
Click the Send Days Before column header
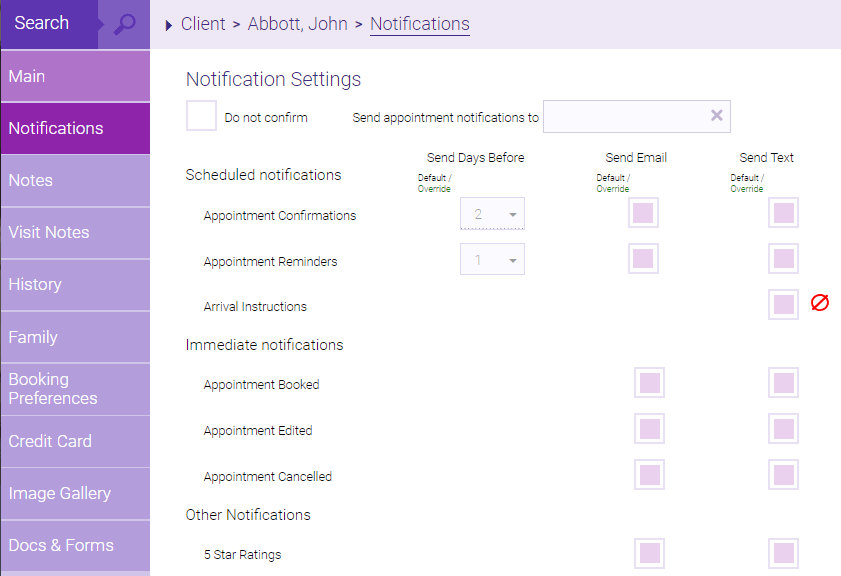475,158
